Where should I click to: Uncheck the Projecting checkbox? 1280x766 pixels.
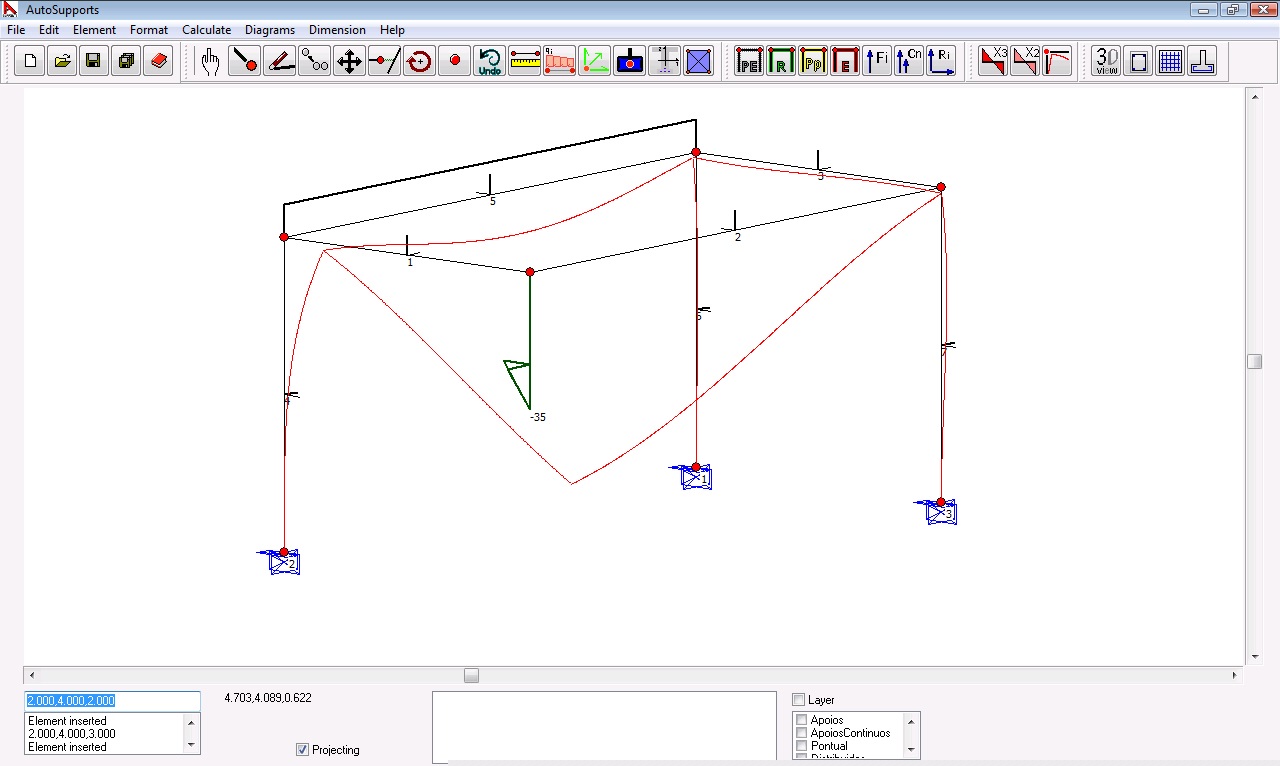(303, 750)
